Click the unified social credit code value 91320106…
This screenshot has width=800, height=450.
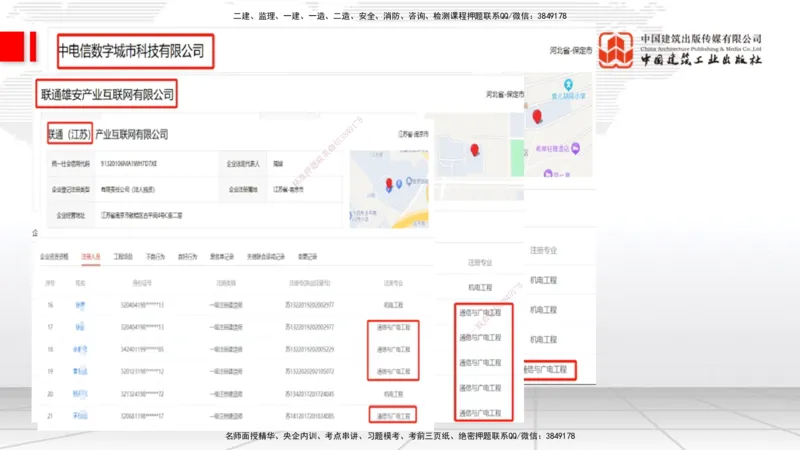[129, 164]
